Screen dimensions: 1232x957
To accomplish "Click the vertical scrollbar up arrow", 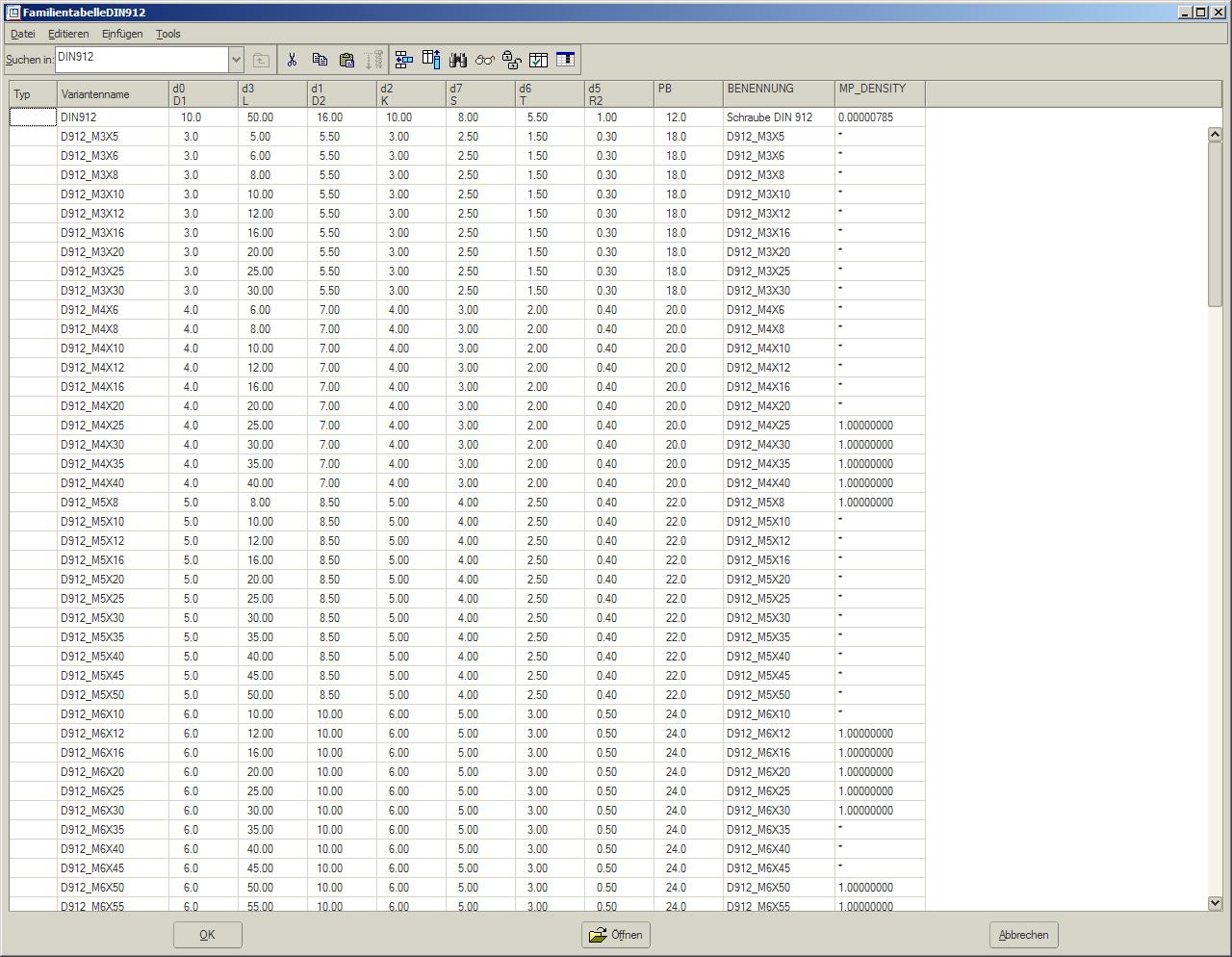I will (x=1215, y=135).
